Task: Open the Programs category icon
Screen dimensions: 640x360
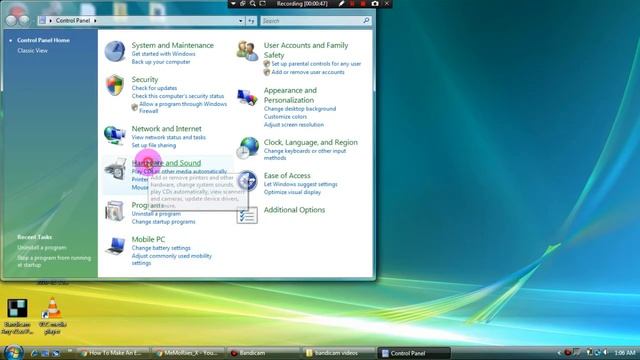Action: pos(115,211)
